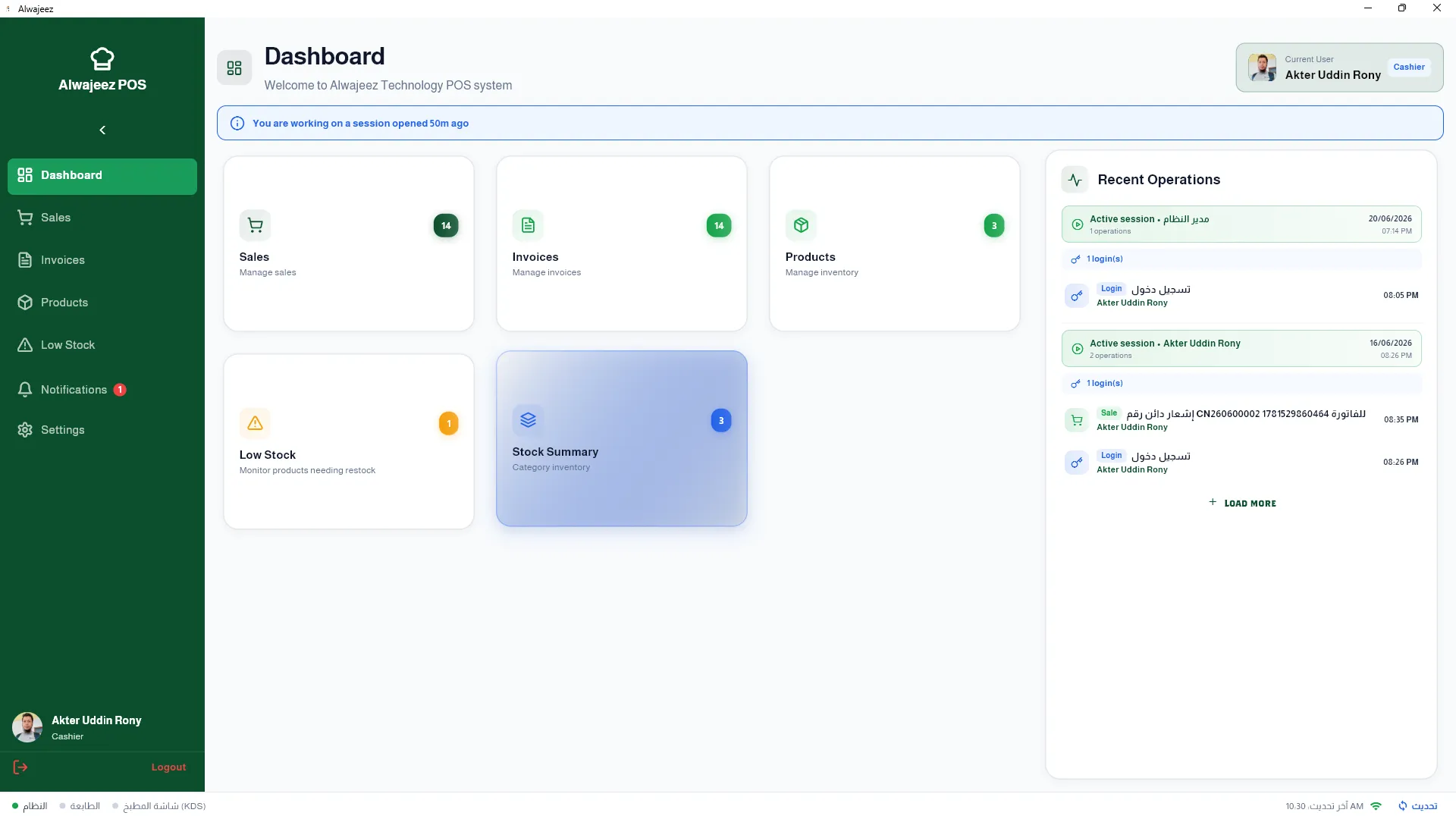This screenshot has height=819, width=1456.
Task: Click the Logout label in the sidebar
Action: (x=168, y=767)
